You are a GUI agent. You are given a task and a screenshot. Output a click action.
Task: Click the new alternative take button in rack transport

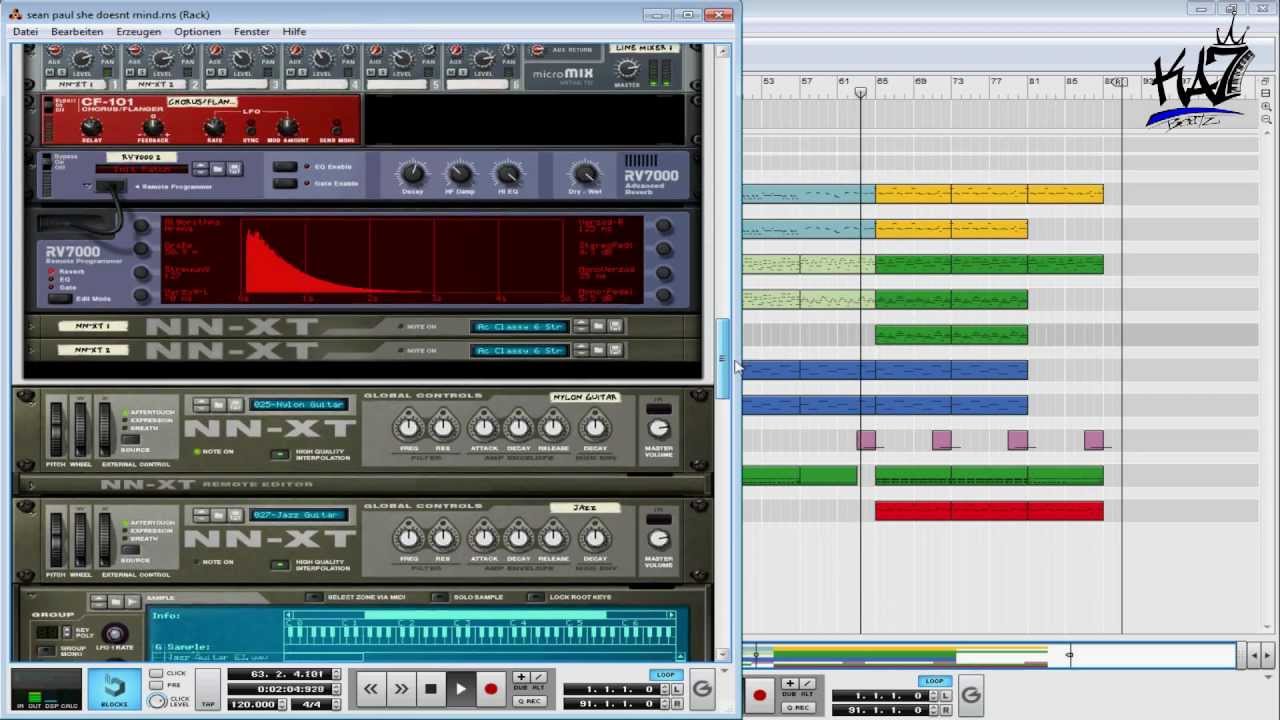pyautogui.click(x=538, y=677)
